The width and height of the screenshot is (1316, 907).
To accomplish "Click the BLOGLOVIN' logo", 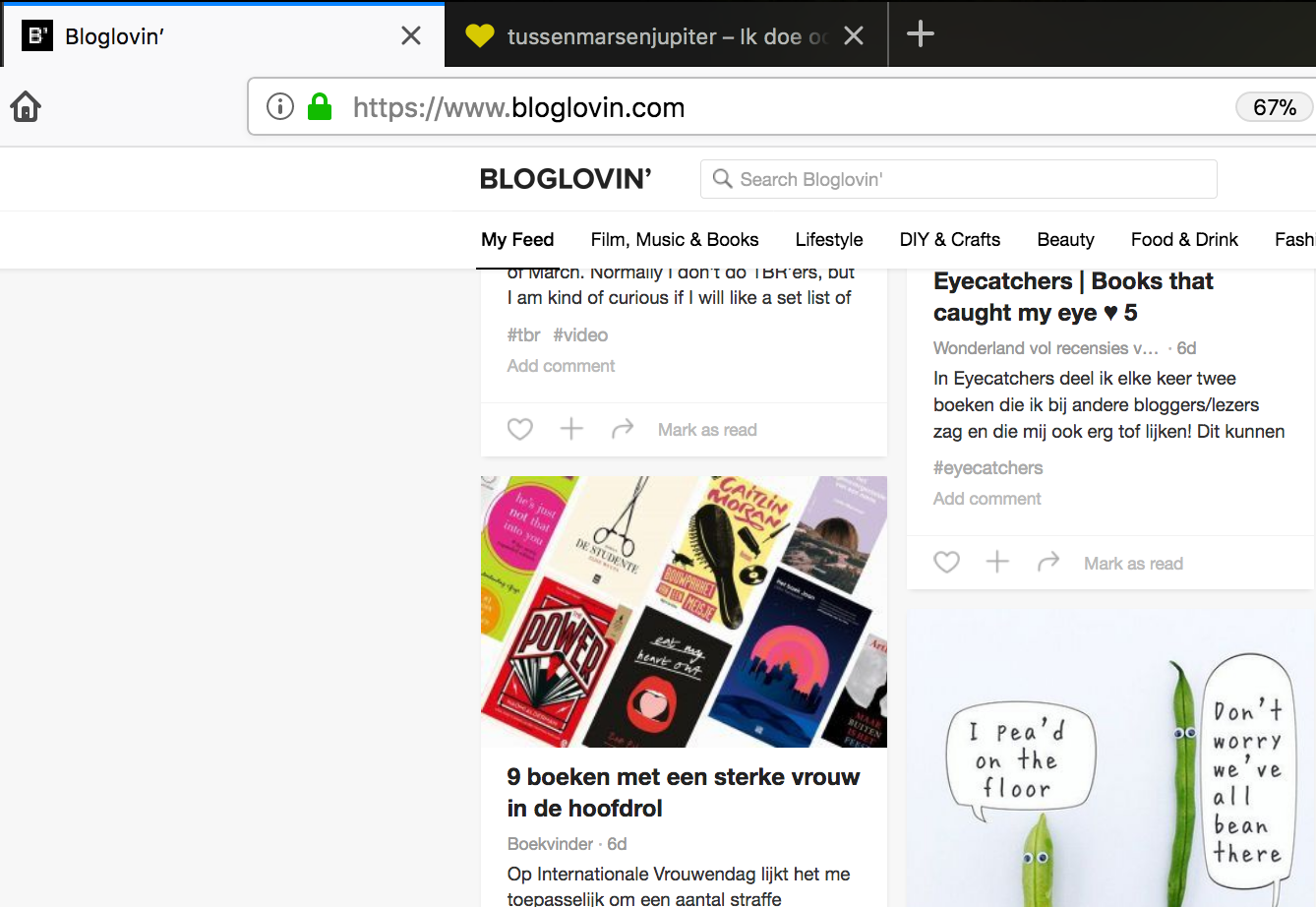I will 566,179.
